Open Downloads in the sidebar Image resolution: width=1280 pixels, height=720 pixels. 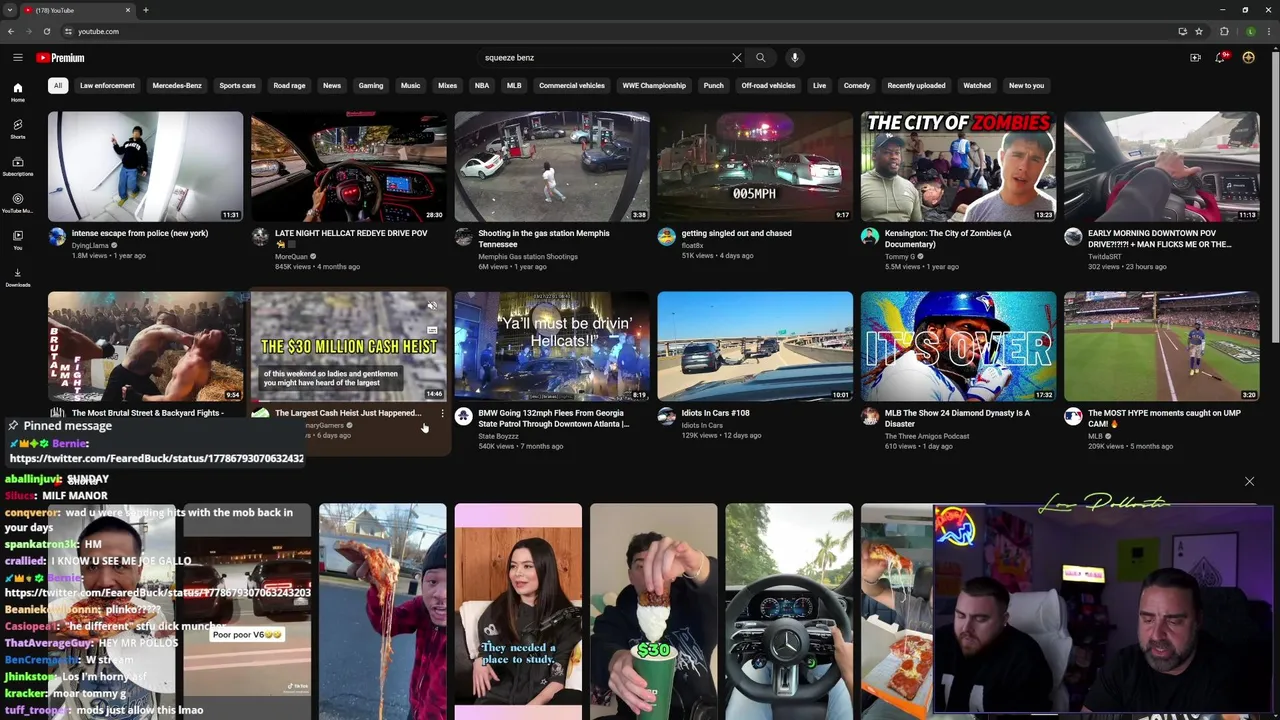17,278
